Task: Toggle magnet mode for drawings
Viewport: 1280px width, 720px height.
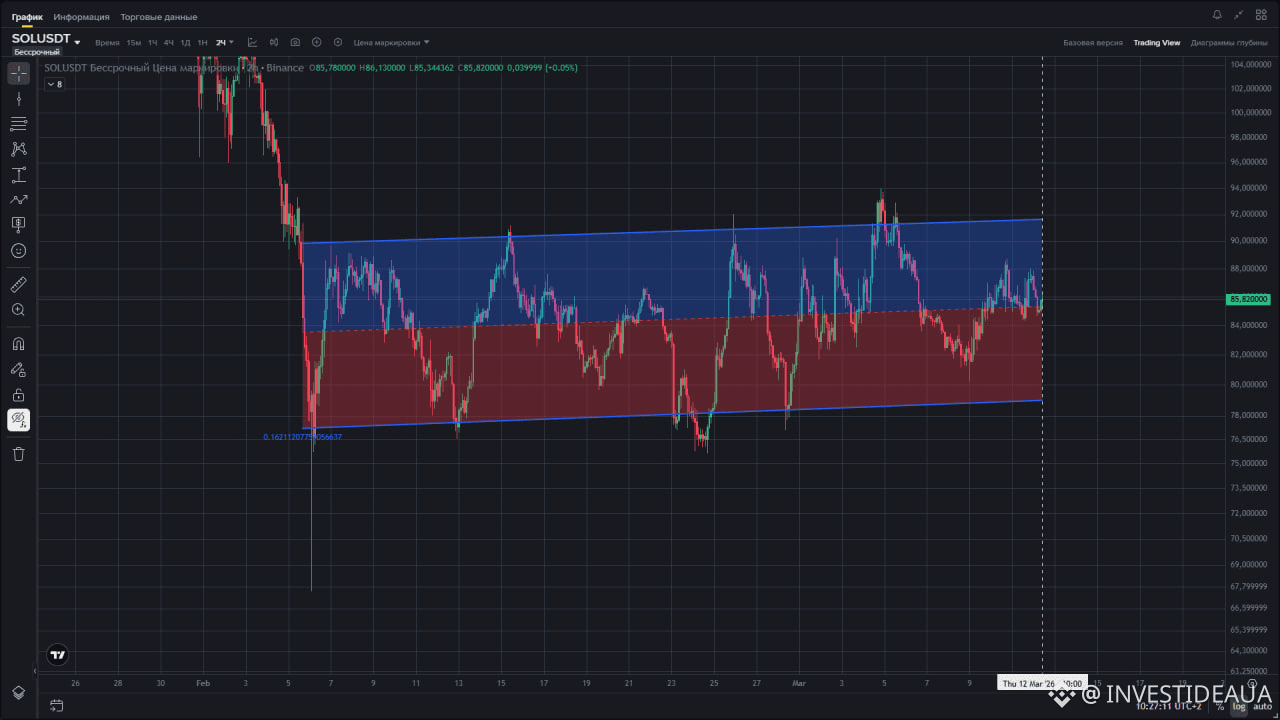Action: tap(18, 344)
